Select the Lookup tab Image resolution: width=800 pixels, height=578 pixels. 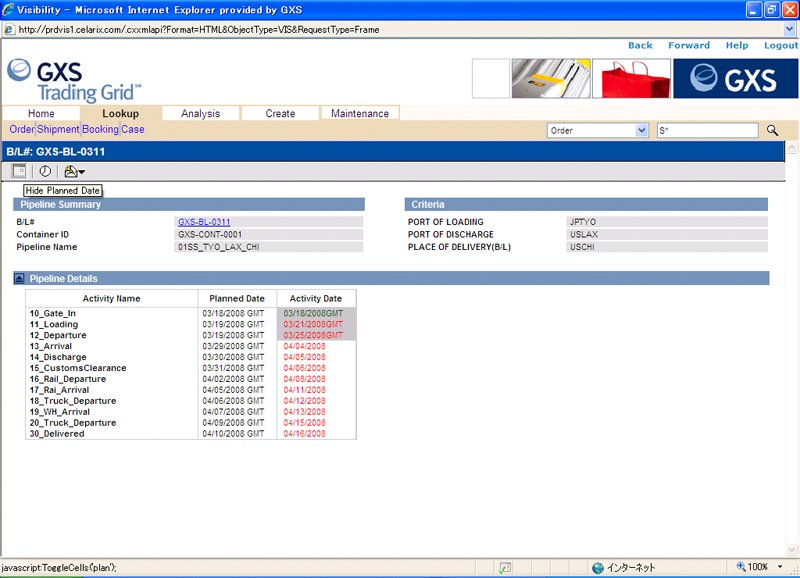(120, 113)
